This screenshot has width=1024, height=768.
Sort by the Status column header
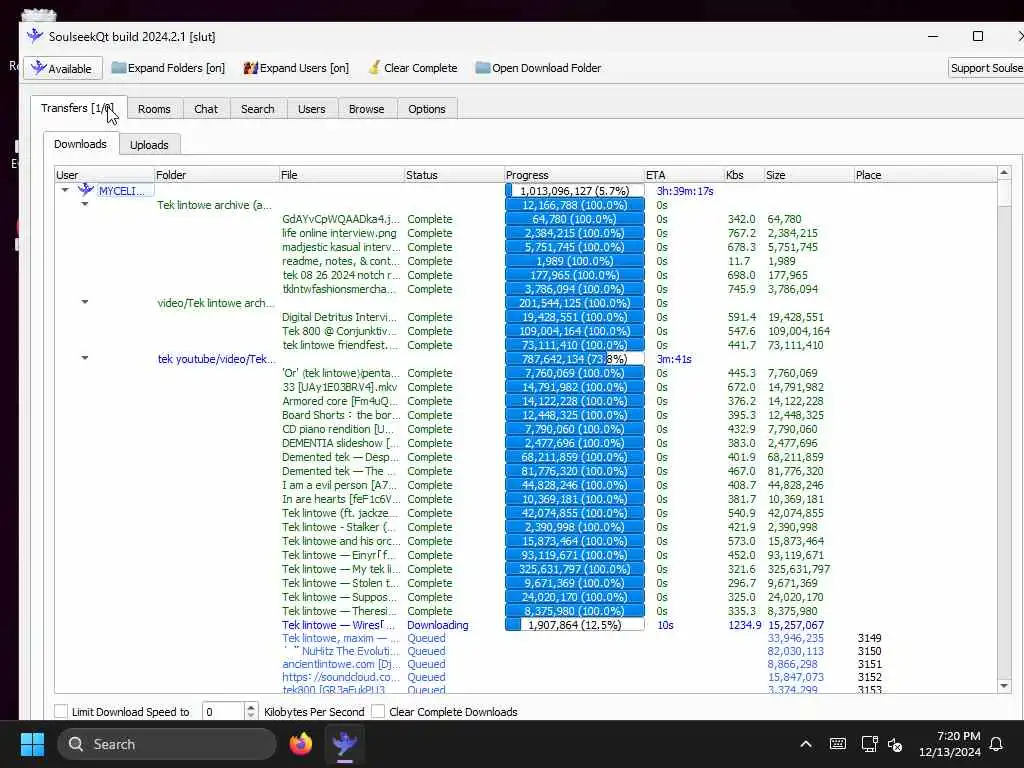click(454, 174)
